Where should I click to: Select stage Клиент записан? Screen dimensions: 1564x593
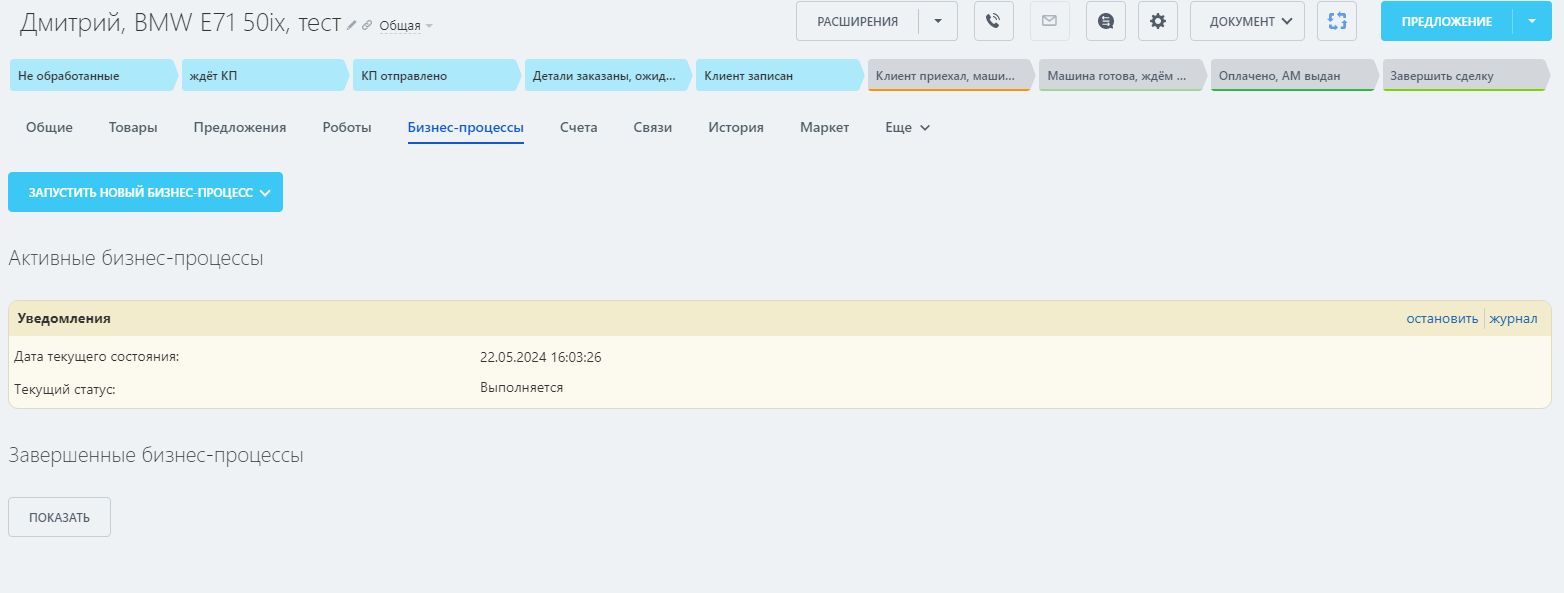780,76
